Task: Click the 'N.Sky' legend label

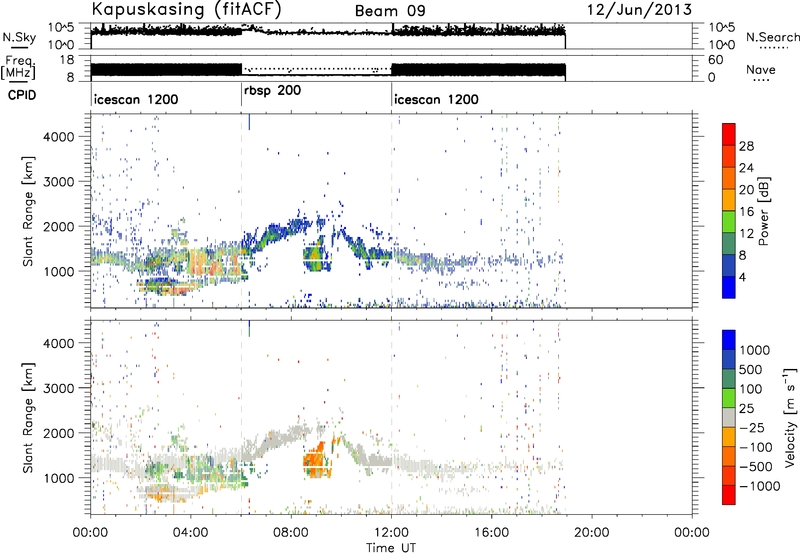Action: (19, 37)
